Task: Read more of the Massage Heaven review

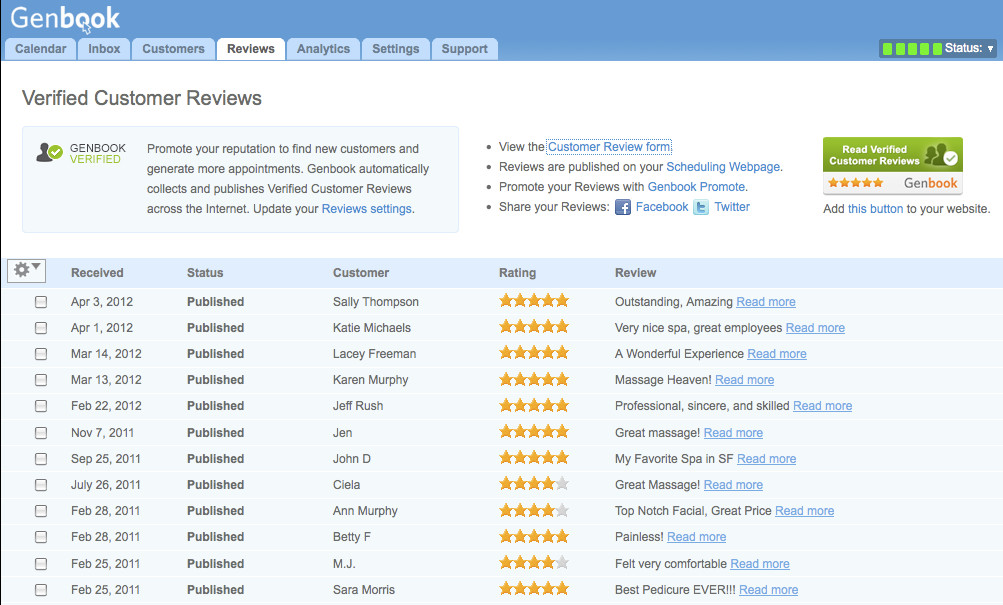Action: 744,379
